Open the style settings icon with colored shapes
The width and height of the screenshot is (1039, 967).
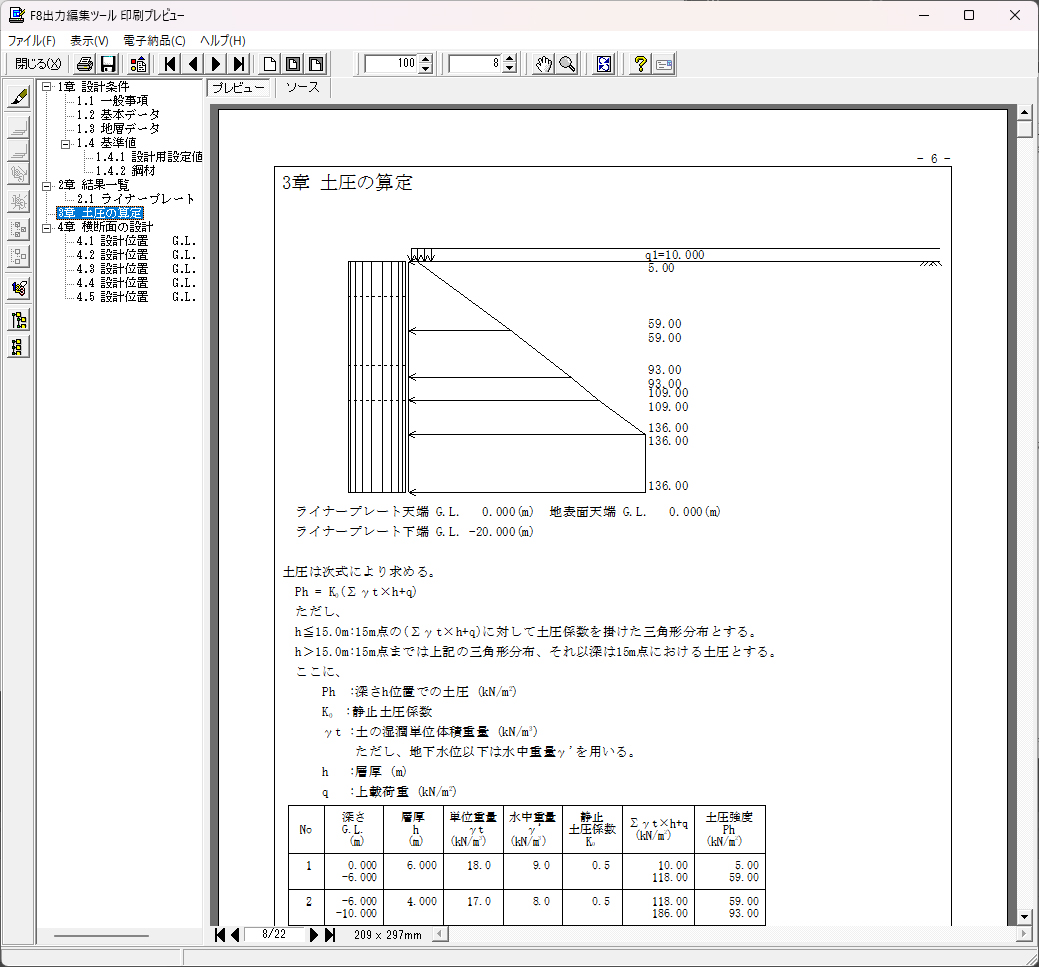click(138, 64)
